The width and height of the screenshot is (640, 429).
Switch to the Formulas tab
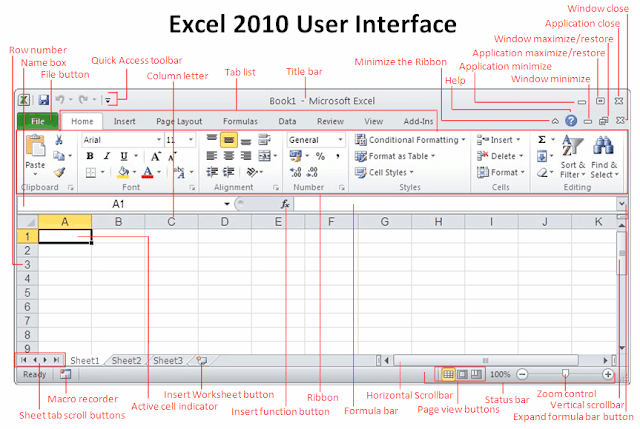coord(240,121)
